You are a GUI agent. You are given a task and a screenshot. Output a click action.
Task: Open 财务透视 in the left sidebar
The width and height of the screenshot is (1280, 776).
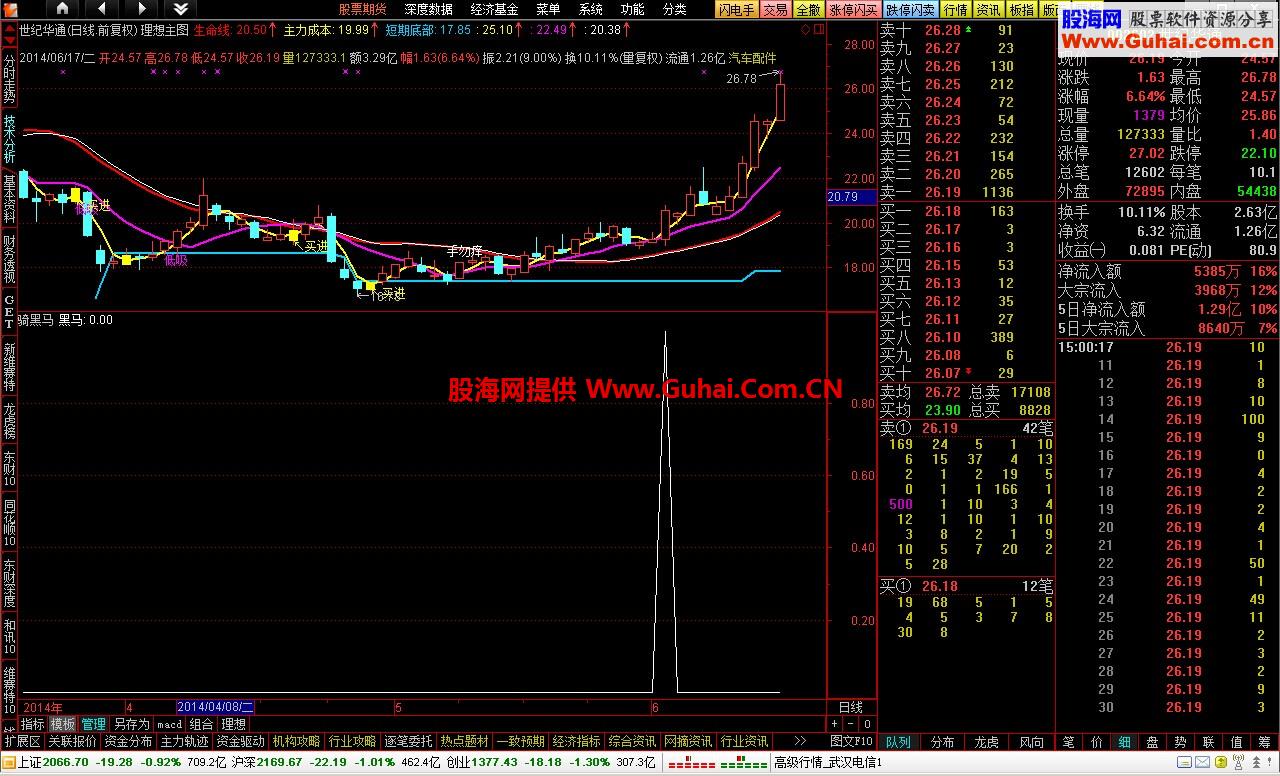(x=9, y=259)
